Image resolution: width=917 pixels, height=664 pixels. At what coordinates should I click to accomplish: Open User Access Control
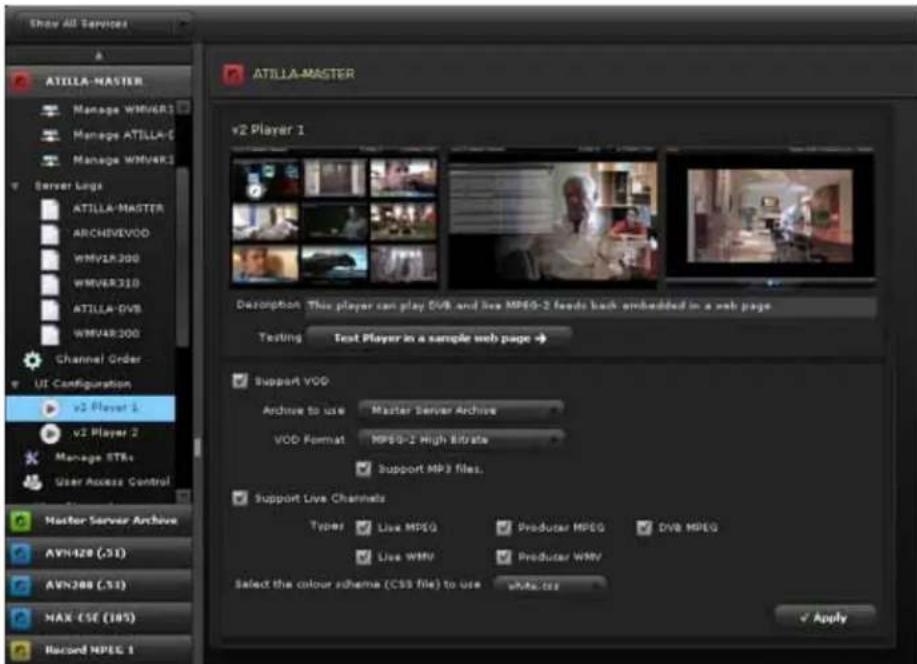coord(112,483)
